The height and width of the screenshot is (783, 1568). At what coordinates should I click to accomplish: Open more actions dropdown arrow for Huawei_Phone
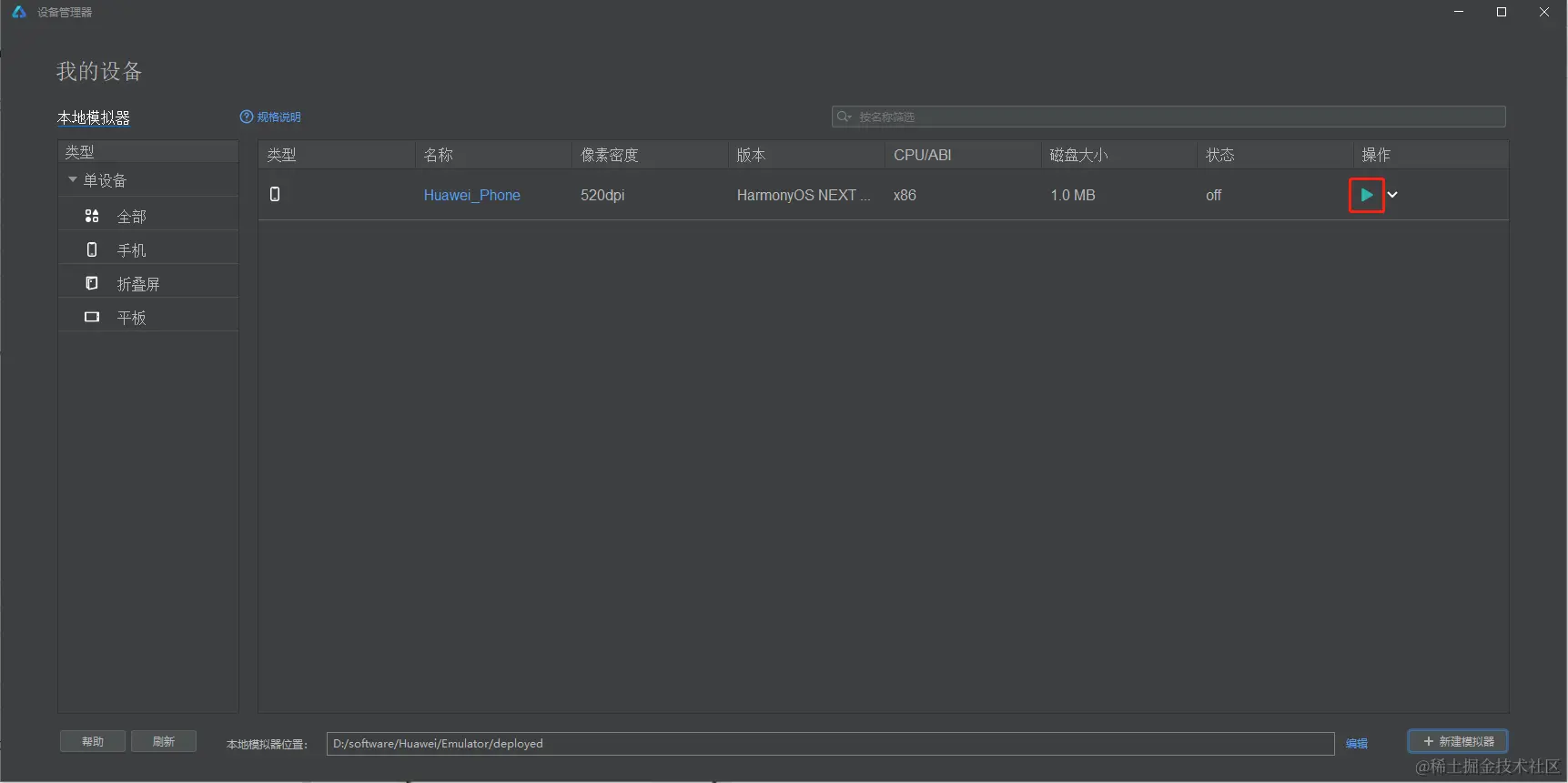(x=1392, y=195)
